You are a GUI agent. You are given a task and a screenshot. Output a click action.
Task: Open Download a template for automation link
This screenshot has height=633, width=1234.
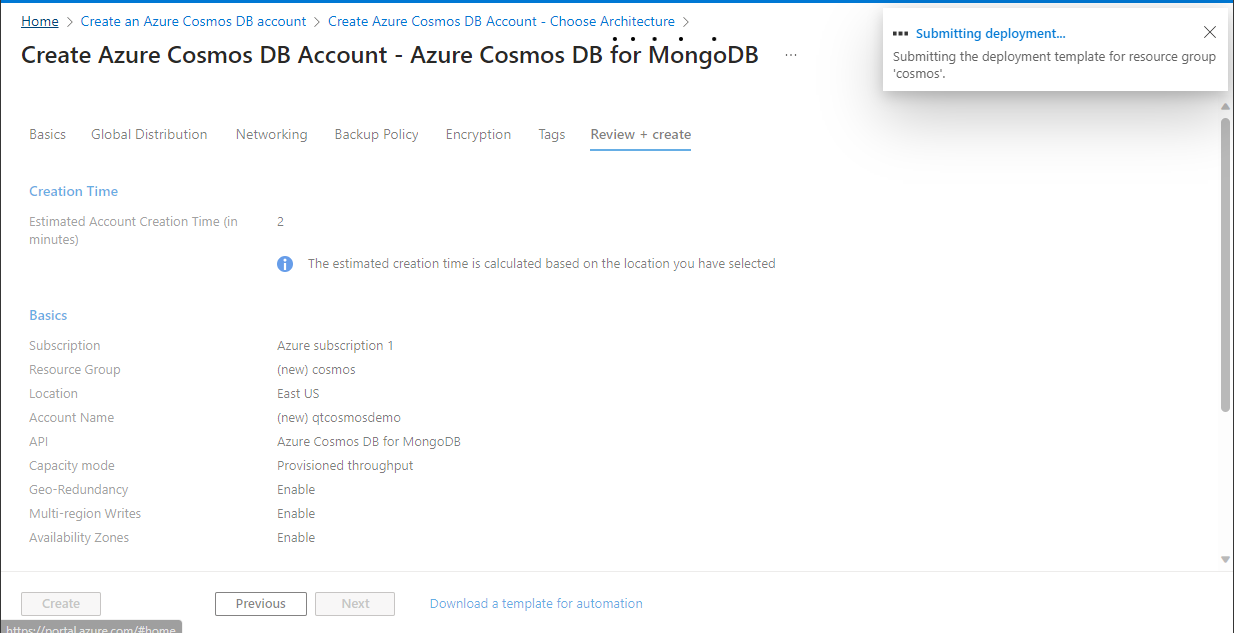tap(536, 604)
